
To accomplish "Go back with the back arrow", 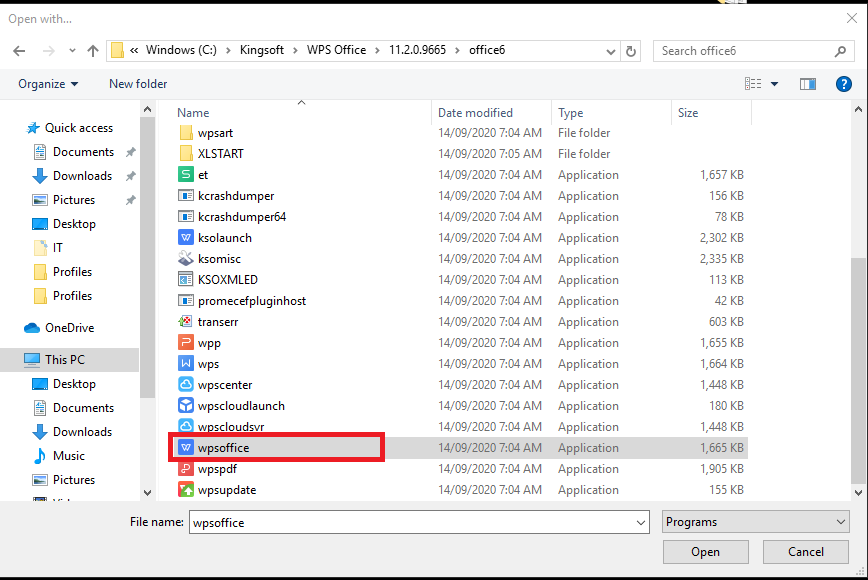I will coord(19,51).
